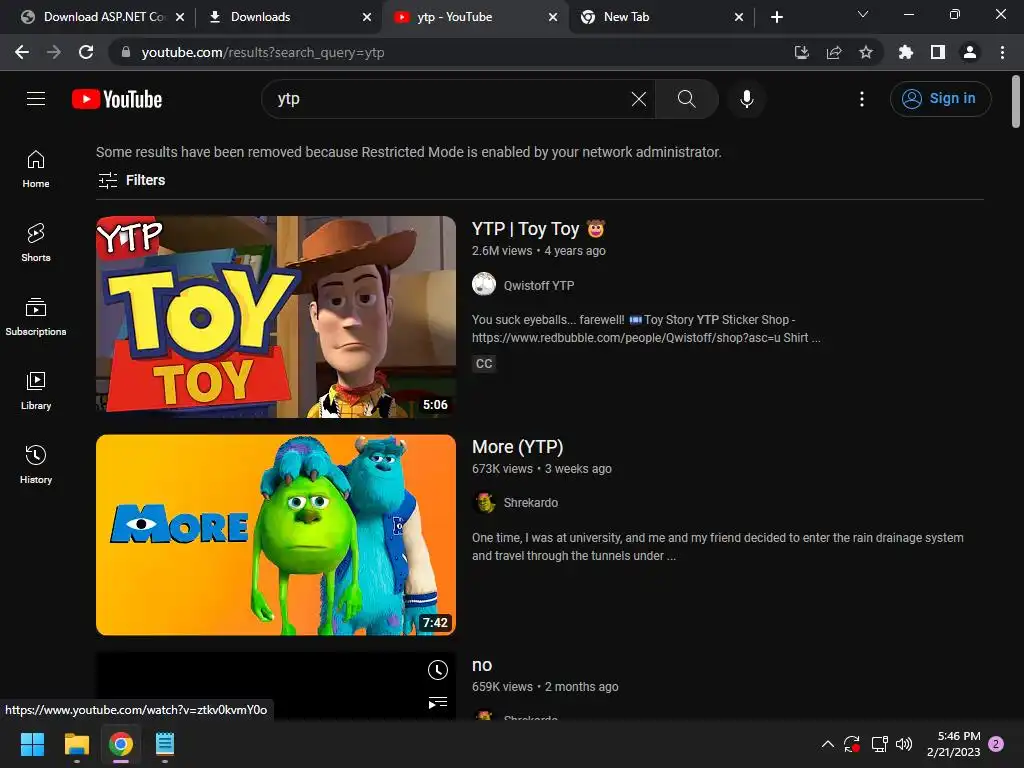Open Chrome extensions puzzle icon

coord(906,52)
